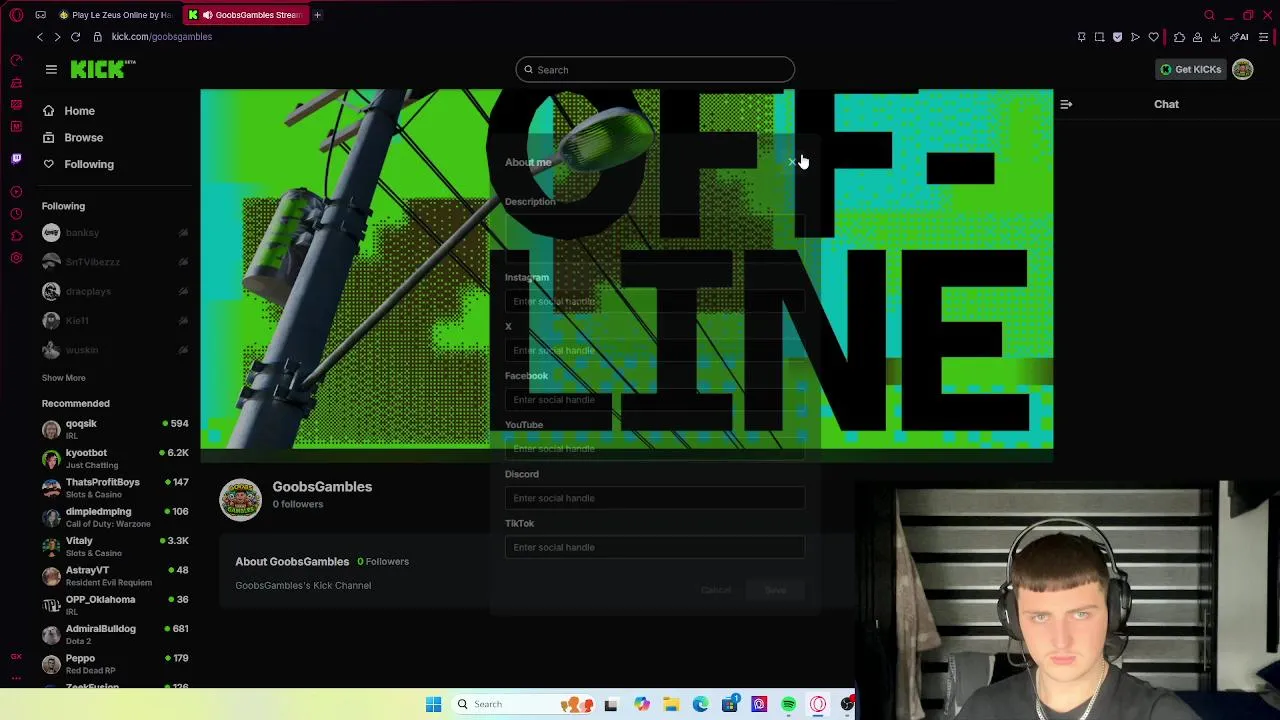Image resolution: width=1280 pixels, height=720 pixels.
Task: Click the padlock site info icon
Action: [x=97, y=37]
